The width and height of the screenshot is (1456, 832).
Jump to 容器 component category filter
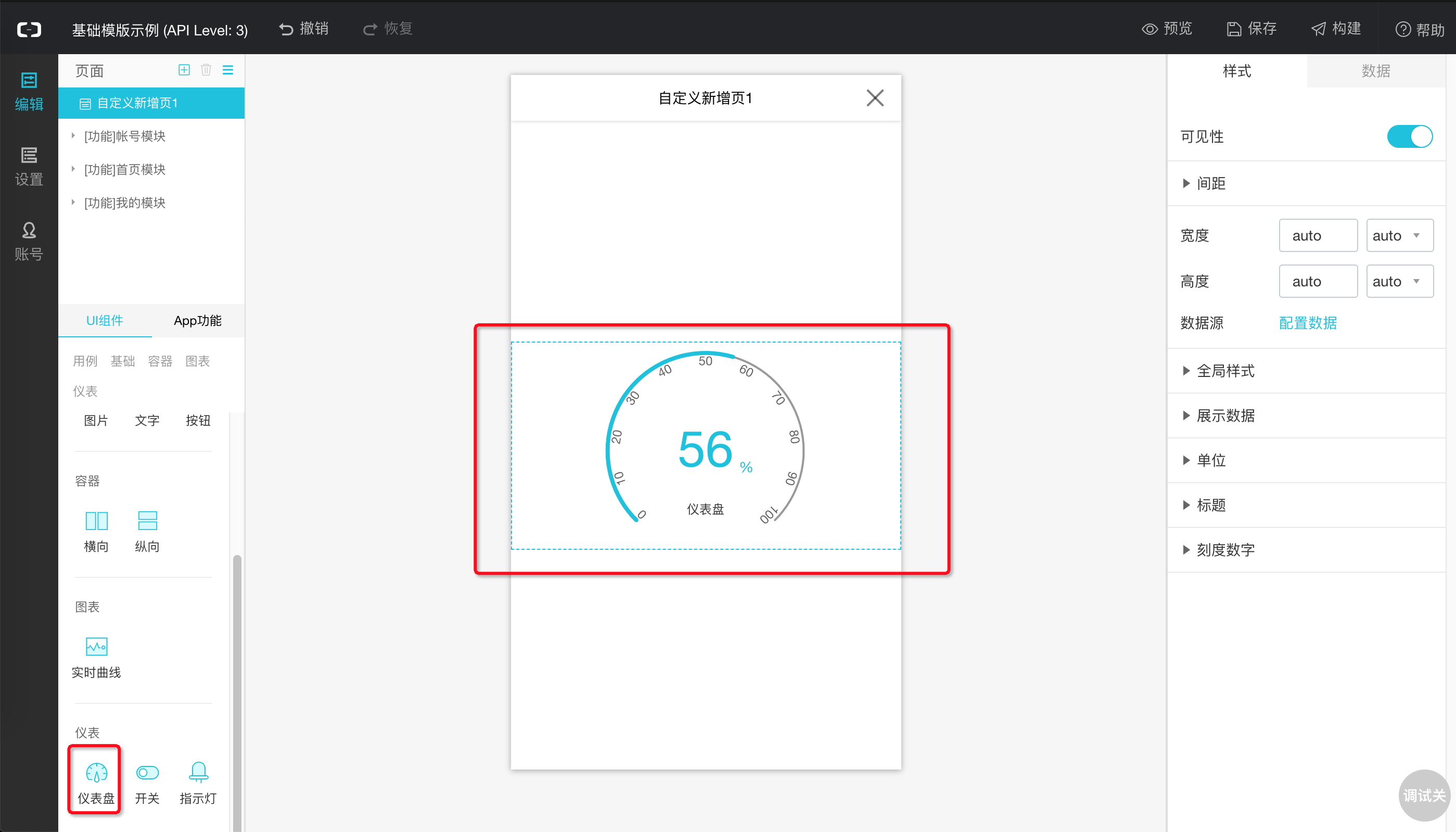160,361
